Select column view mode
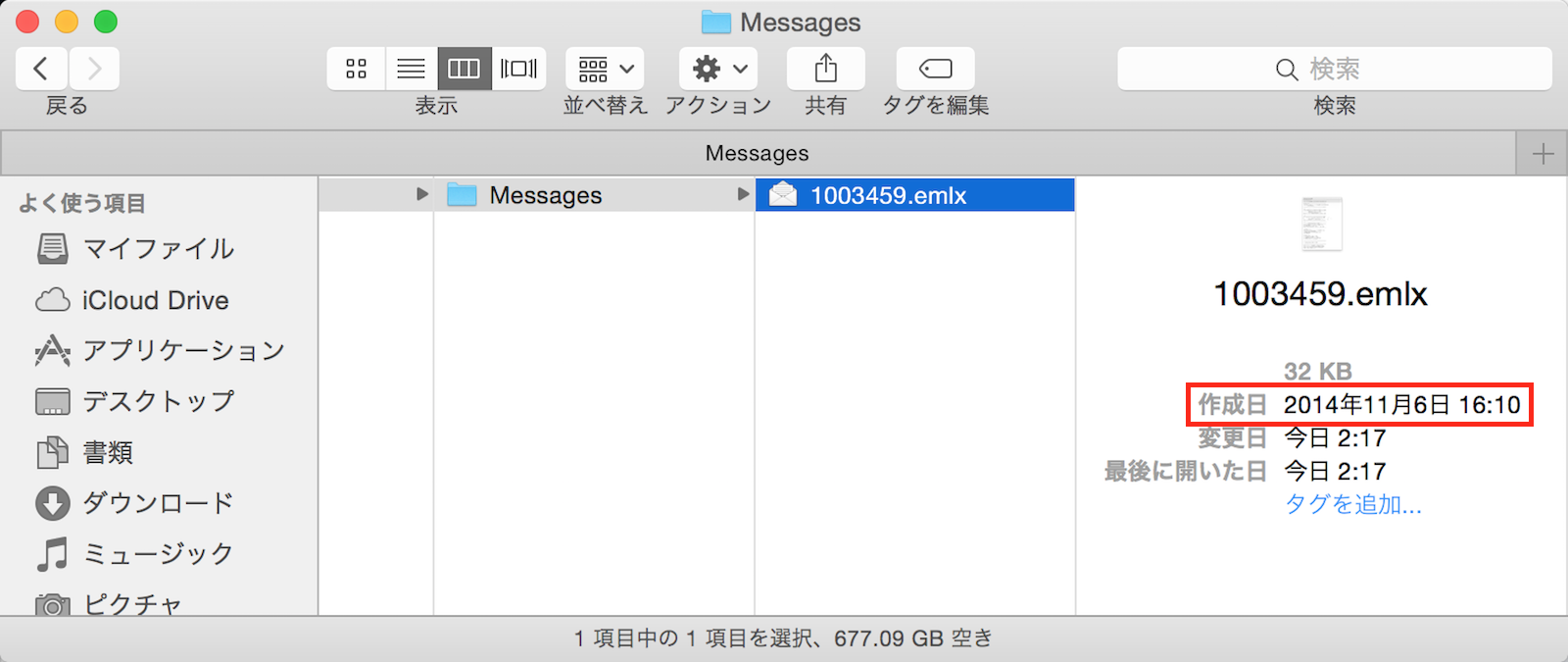The image size is (1568, 662). click(465, 69)
